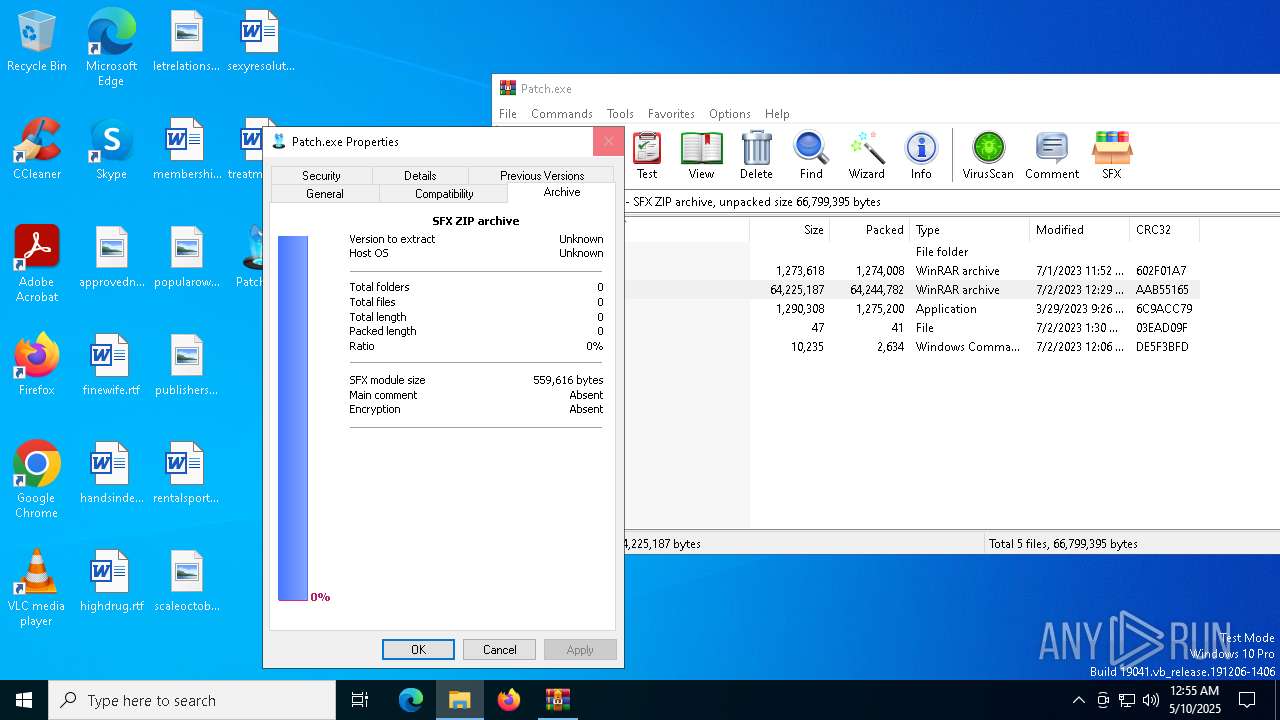Screen dimensions: 1280x720
Task: Open the Find tool in WinRAR
Action: click(811, 156)
